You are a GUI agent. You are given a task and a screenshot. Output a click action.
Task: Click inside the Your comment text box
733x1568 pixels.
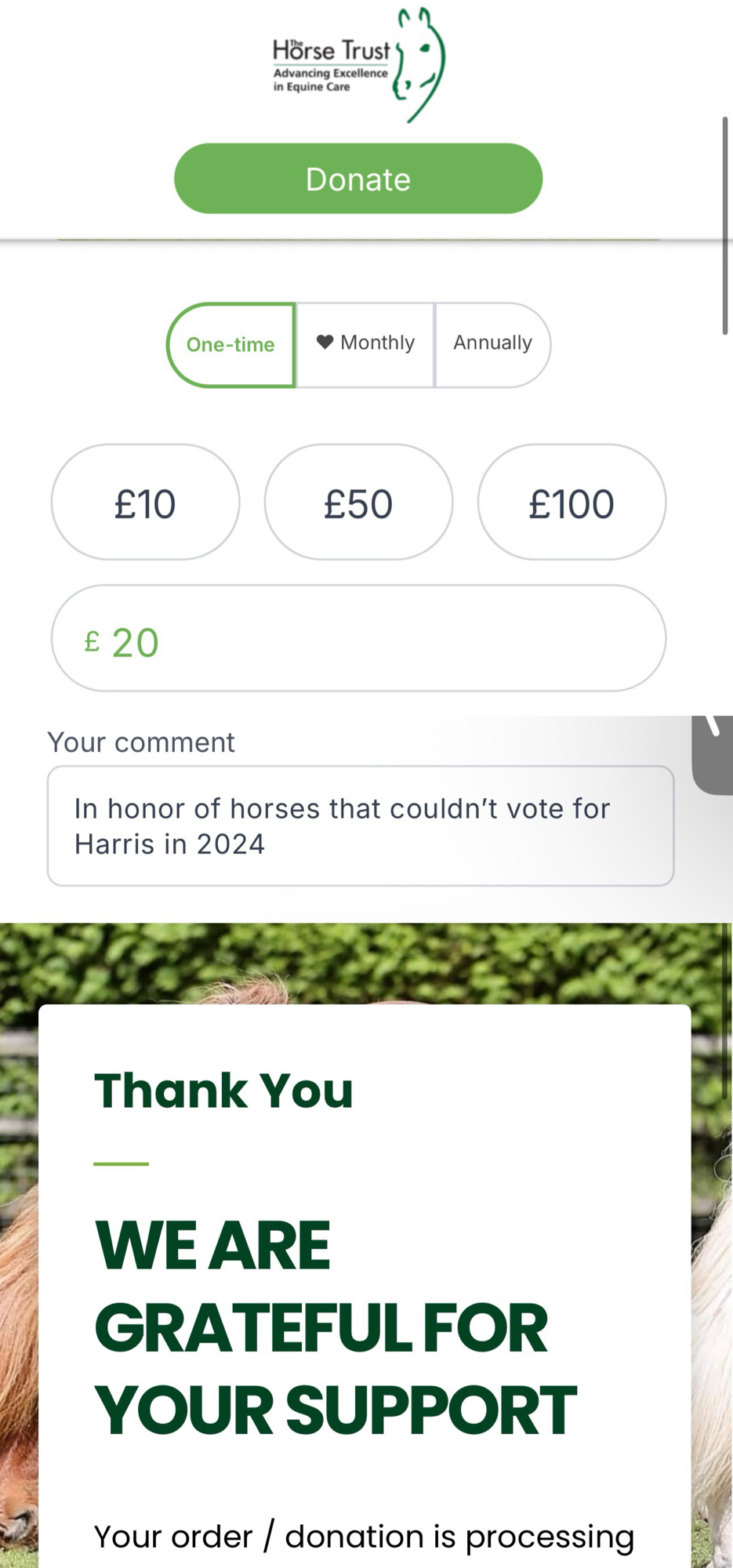click(x=360, y=826)
